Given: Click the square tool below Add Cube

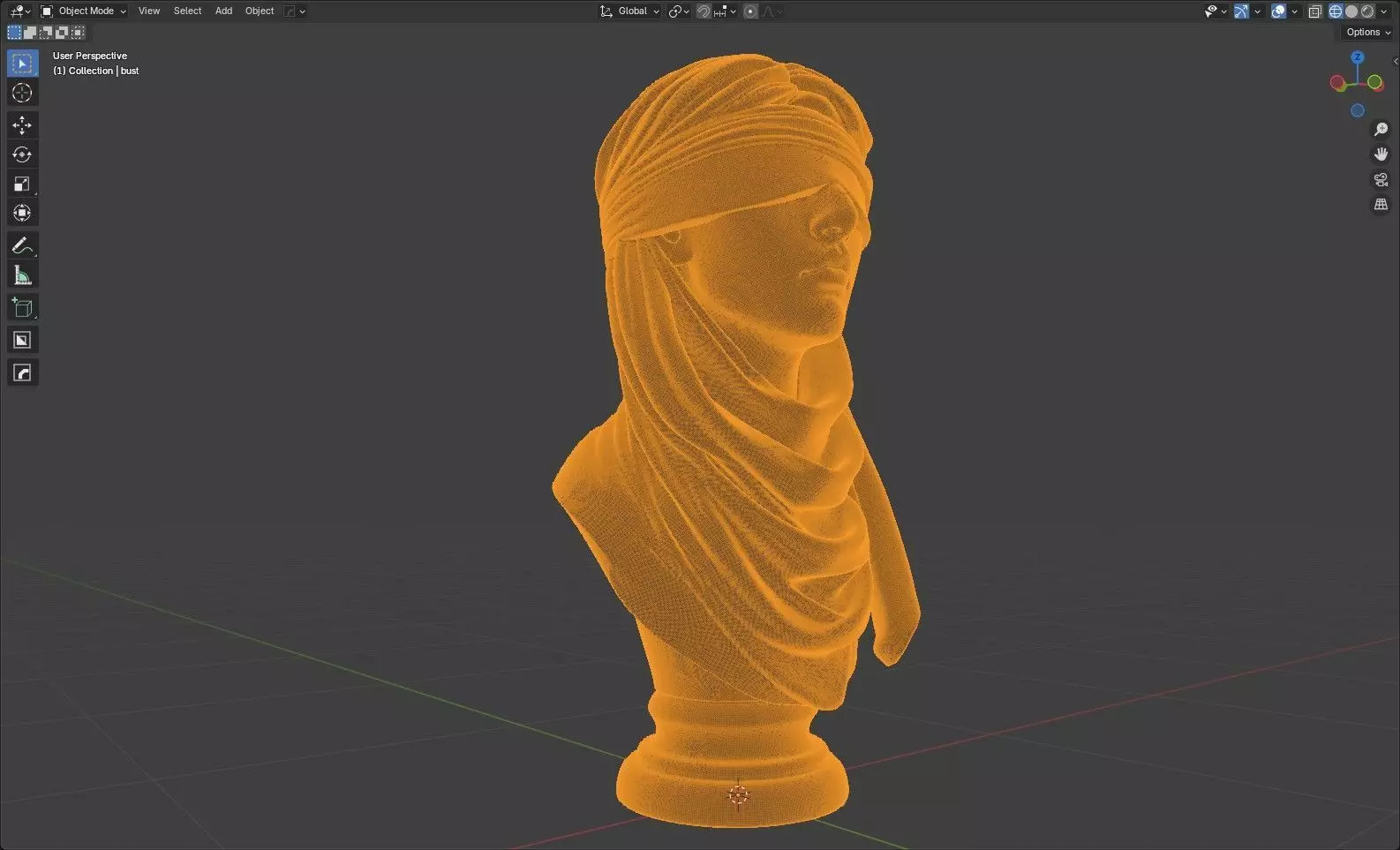Looking at the screenshot, I should point(22,340).
